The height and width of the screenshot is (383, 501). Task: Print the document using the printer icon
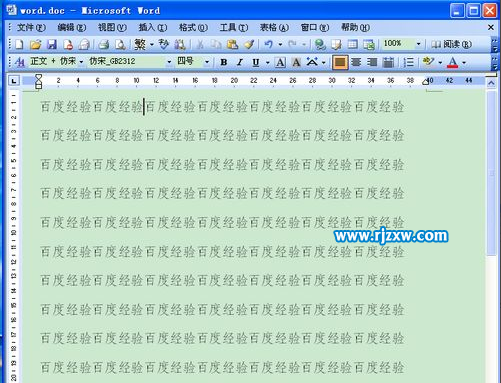(x=104, y=44)
